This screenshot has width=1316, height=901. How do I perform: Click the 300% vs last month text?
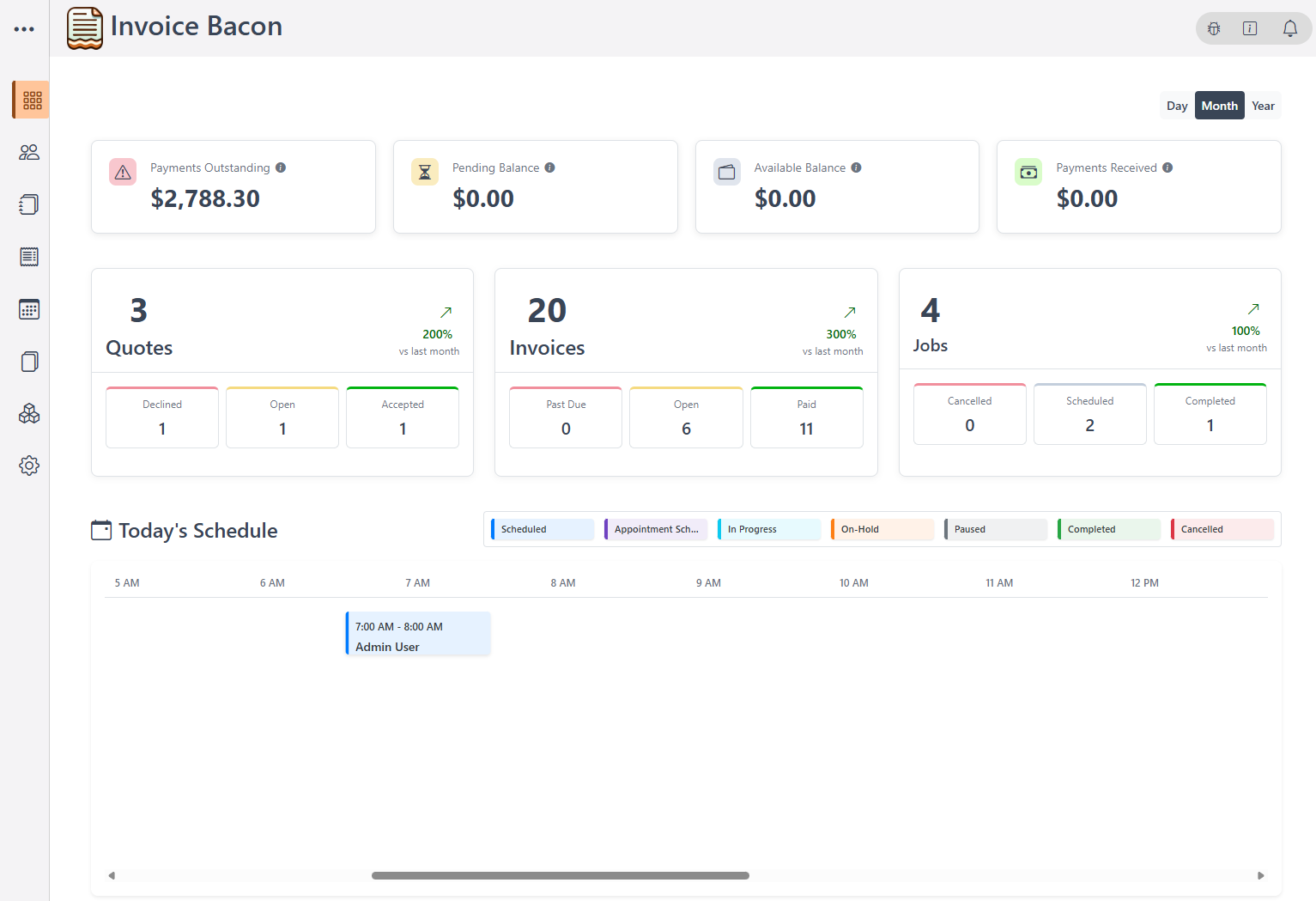point(833,342)
